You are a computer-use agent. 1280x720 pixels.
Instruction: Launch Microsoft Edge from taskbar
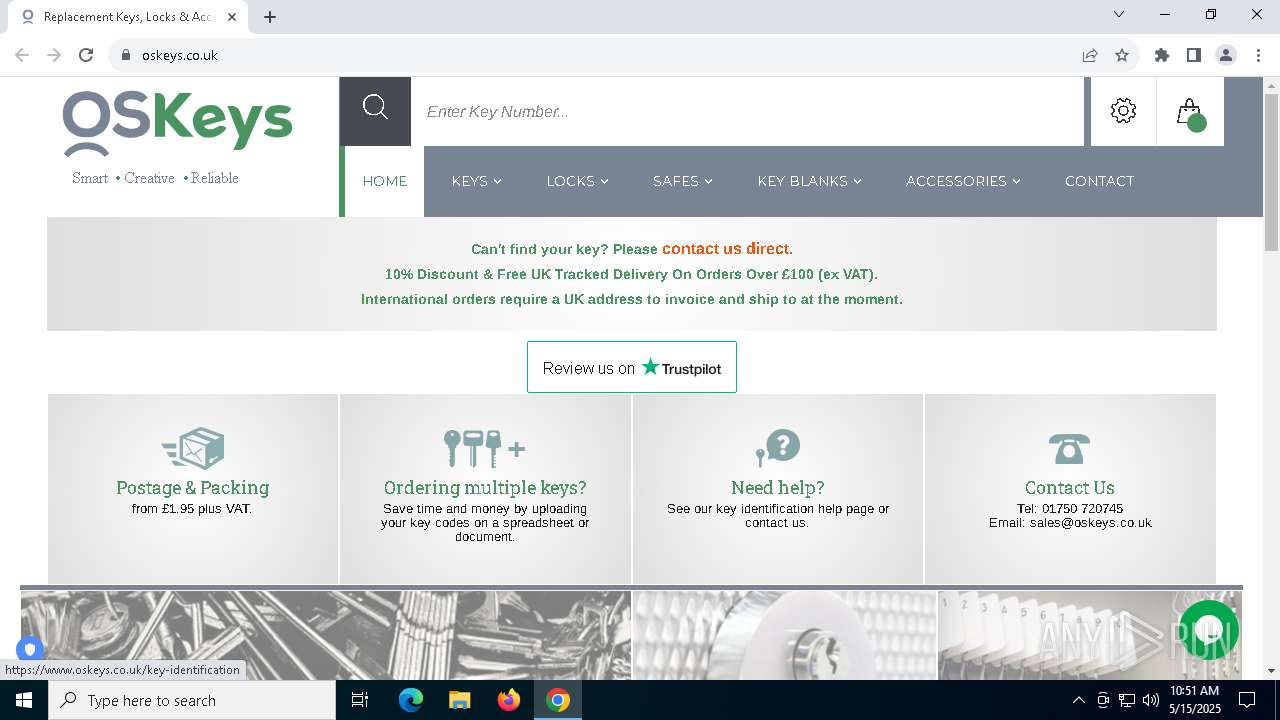[x=411, y=700]
